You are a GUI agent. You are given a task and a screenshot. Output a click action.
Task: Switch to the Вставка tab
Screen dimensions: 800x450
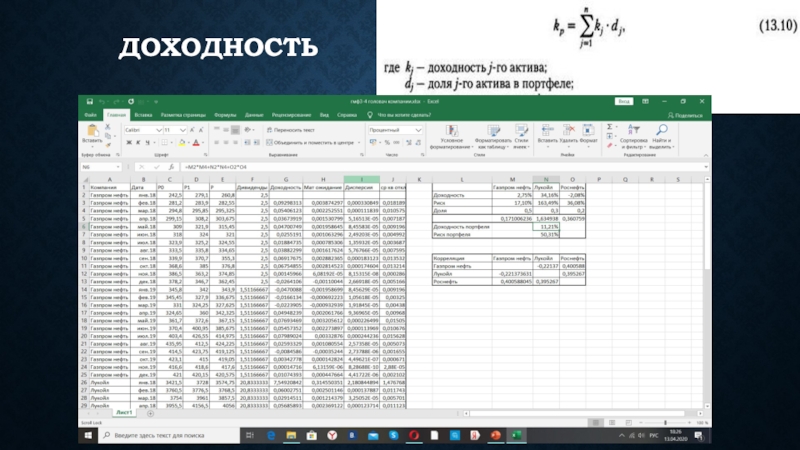pyautogui.click(x=143, y=115)
